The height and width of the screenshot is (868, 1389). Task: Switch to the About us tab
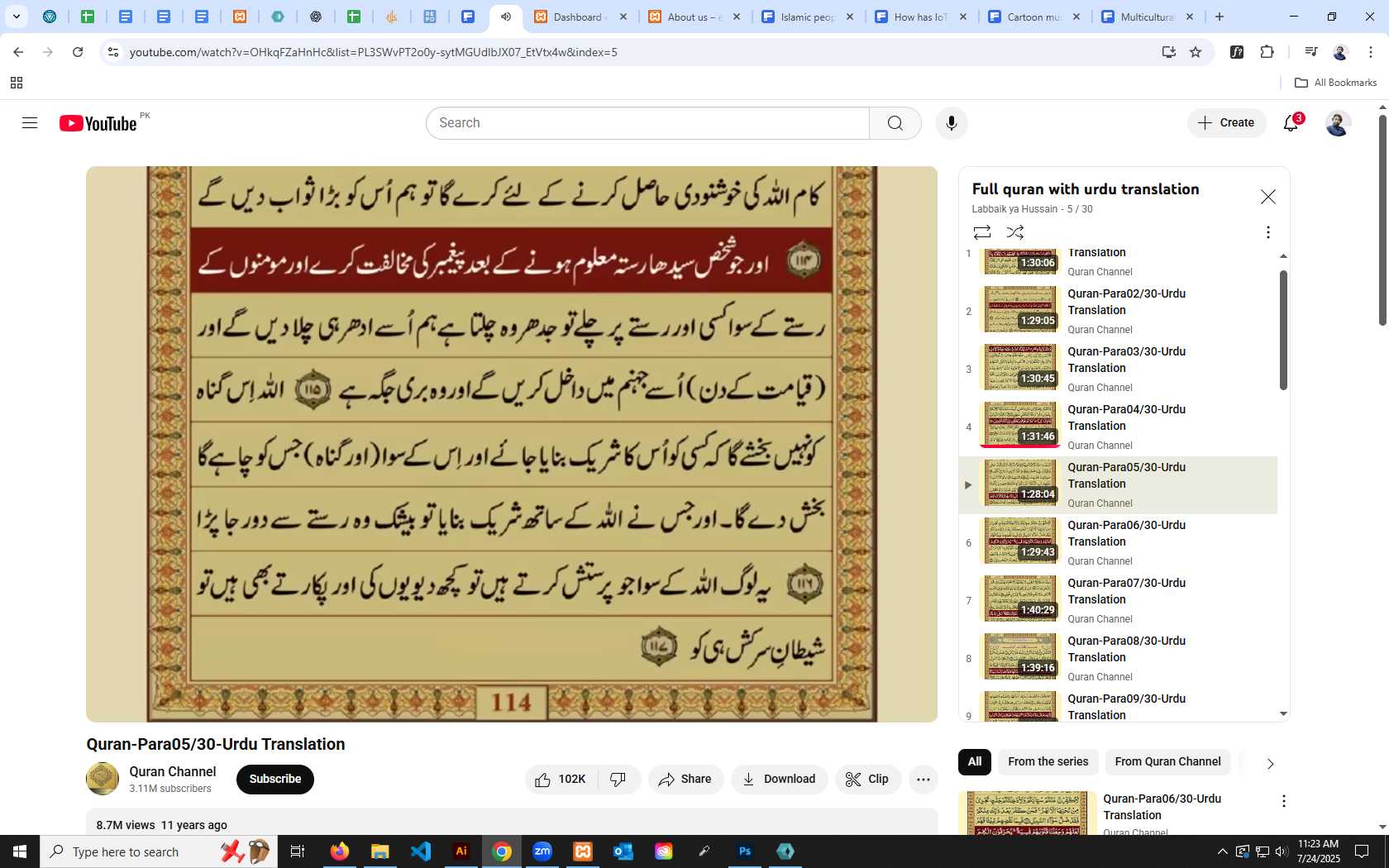tap(694, 17)
